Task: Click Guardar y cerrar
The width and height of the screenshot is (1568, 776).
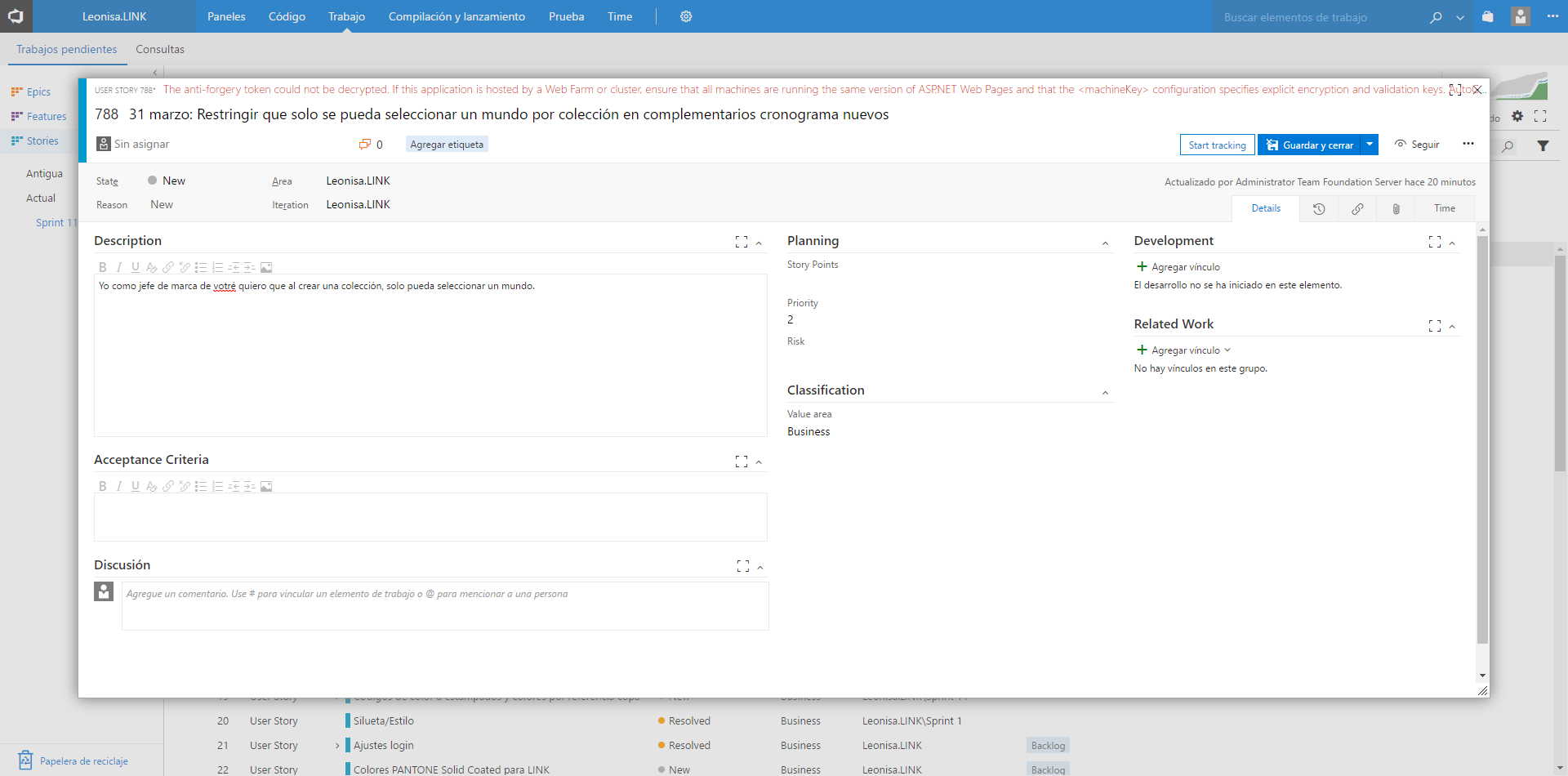Action: click(1309, 145)
